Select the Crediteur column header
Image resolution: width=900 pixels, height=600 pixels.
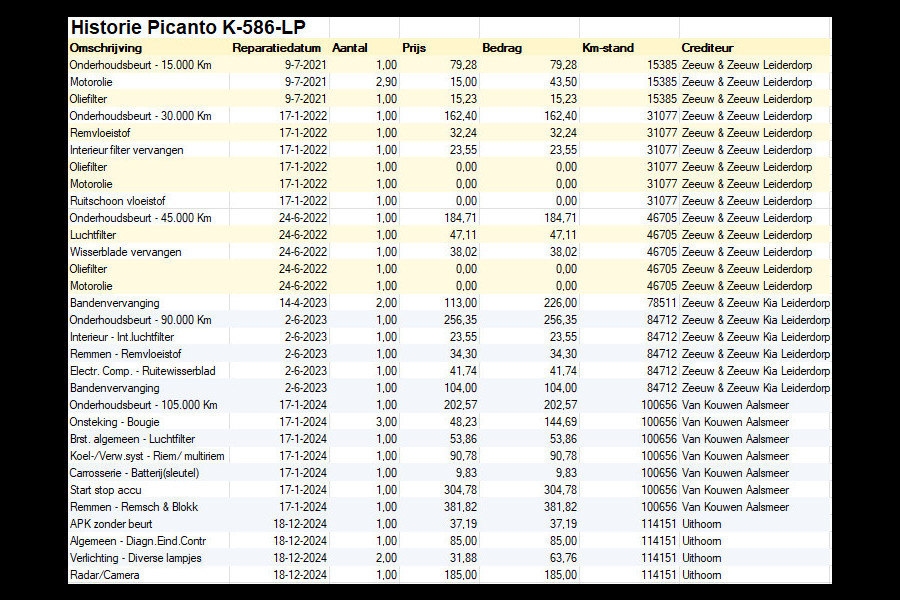[707, 48]
